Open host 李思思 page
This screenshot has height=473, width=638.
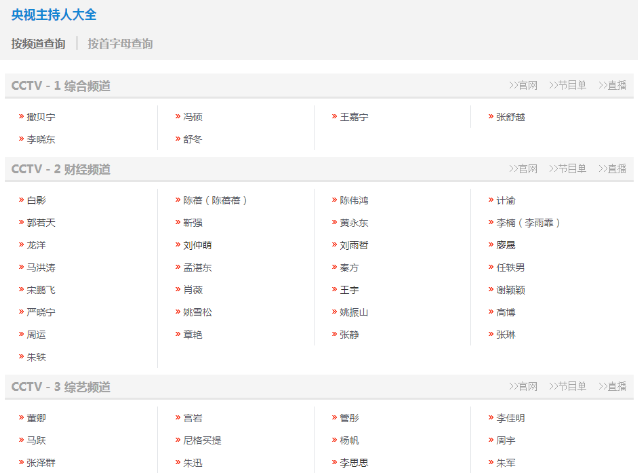click(x=354, y=463)
